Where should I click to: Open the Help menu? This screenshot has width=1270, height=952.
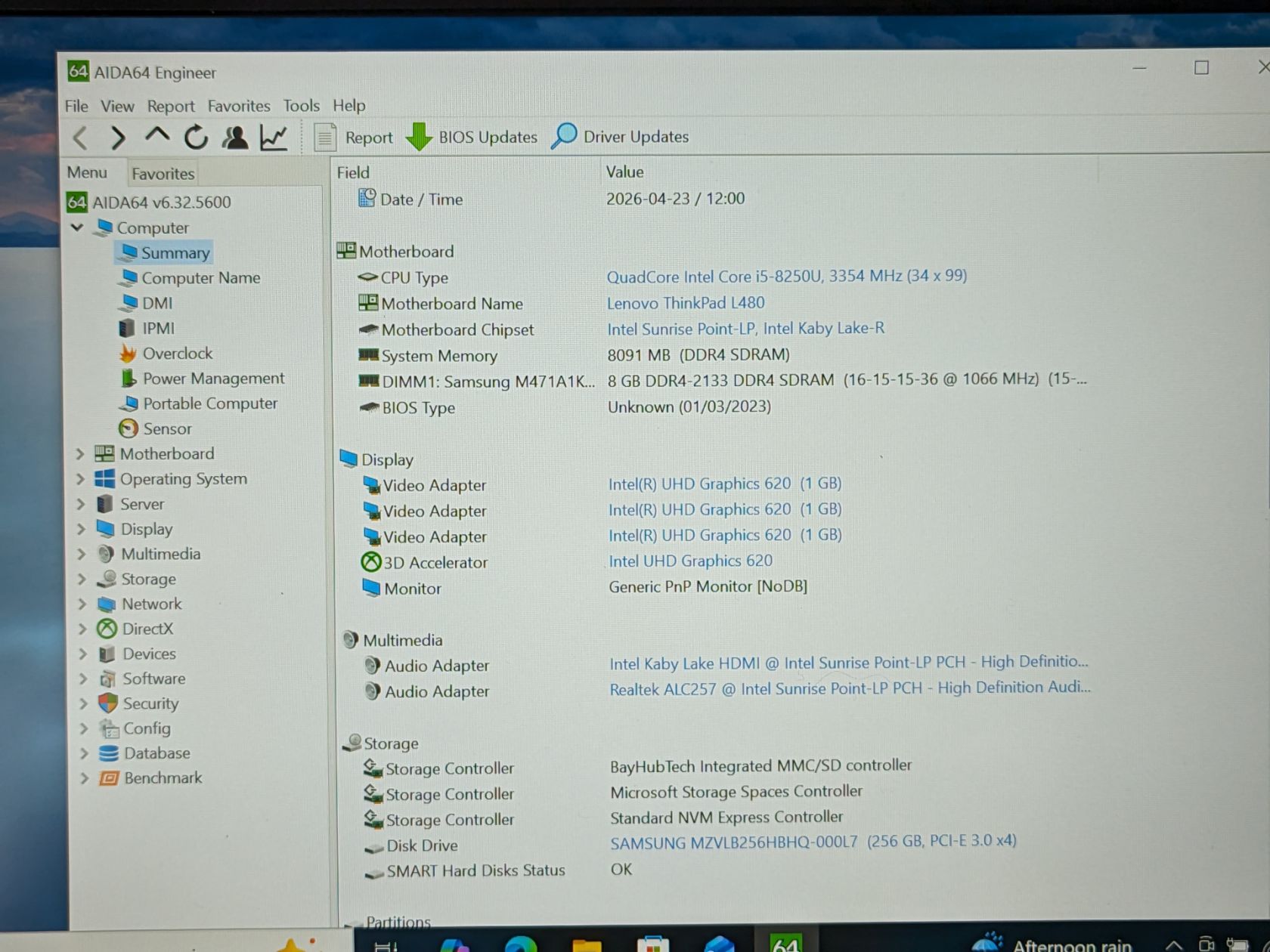[349, 106]
